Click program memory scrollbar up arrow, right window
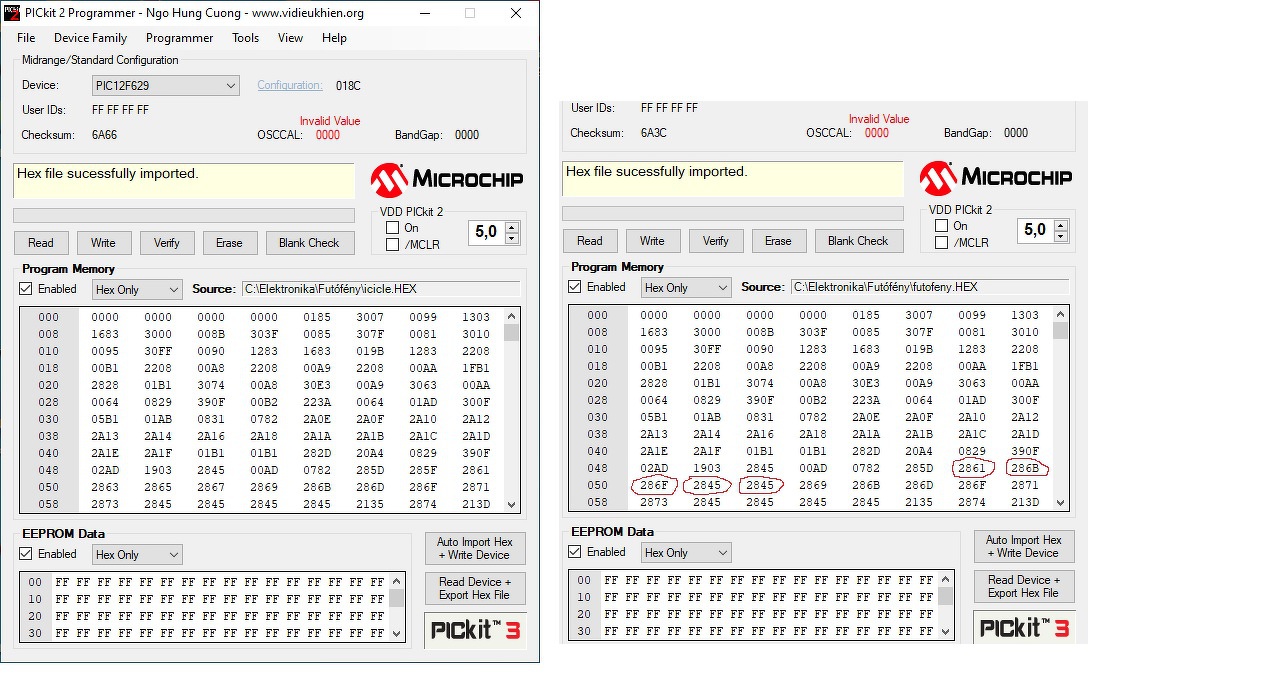Image resolution: width=1276 pixels, height=686 pixels. click(1061, 314)
